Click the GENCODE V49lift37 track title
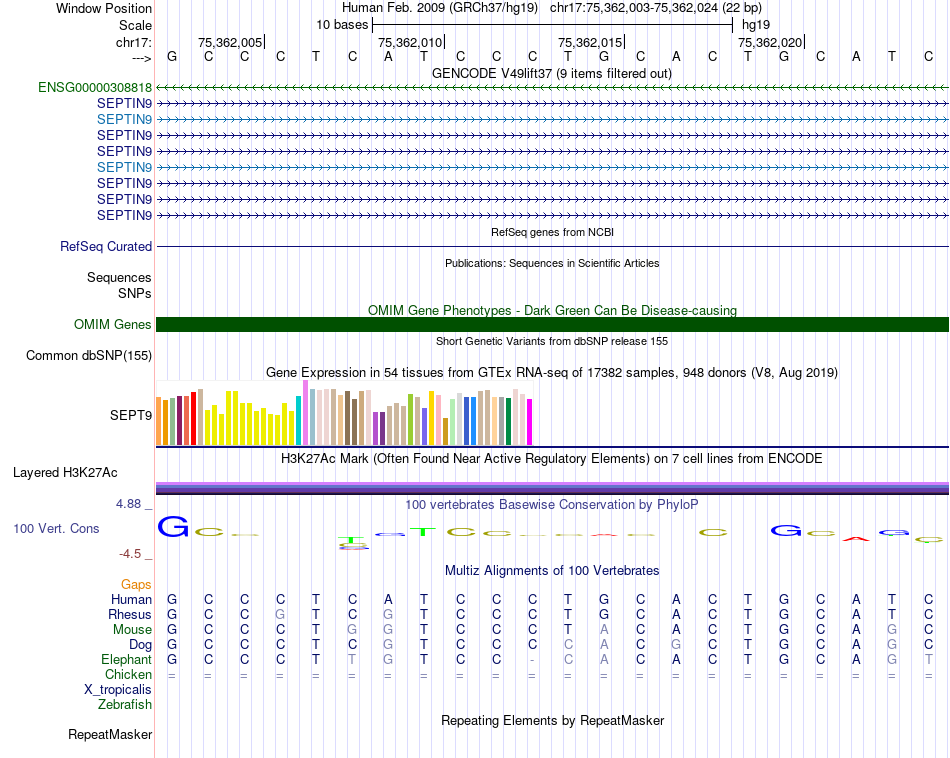Viewport: 950px width, 758px height. (551, 73)
